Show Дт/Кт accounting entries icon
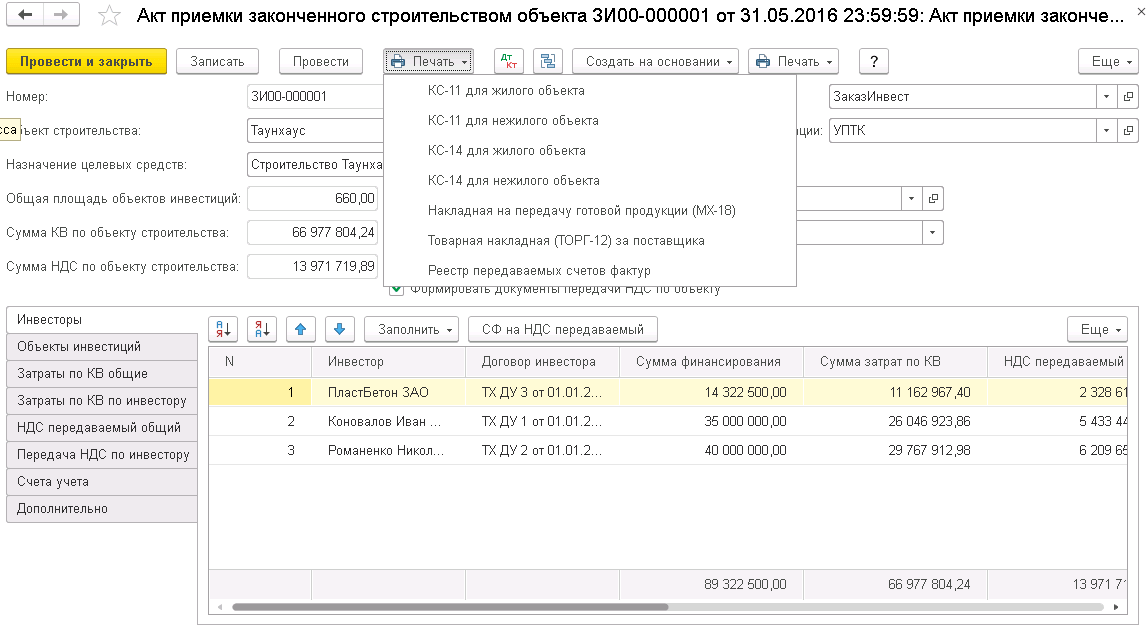 [509, 61]
